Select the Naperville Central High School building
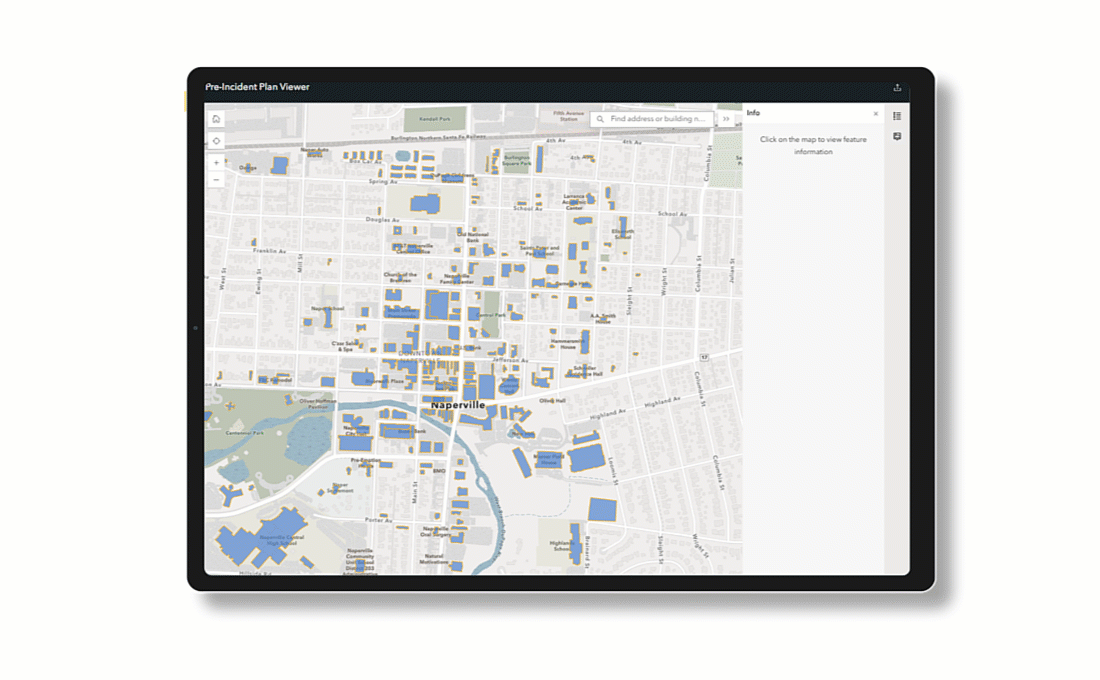The height and width of the screenshot is (680, 1100). [x=260, y=538]
